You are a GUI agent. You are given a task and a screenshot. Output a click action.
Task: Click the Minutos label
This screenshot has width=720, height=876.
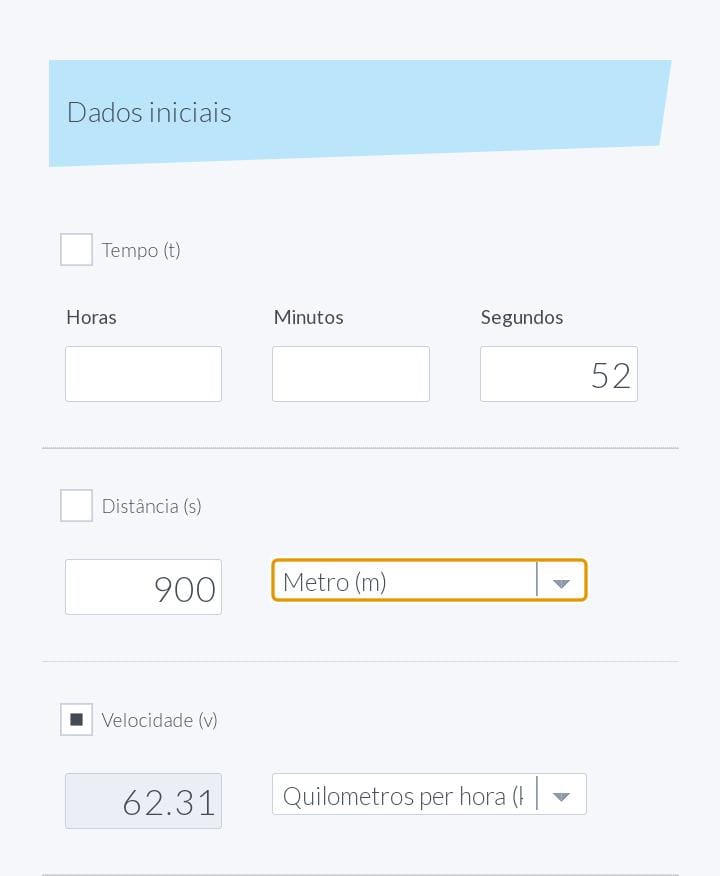coord(309,317)
